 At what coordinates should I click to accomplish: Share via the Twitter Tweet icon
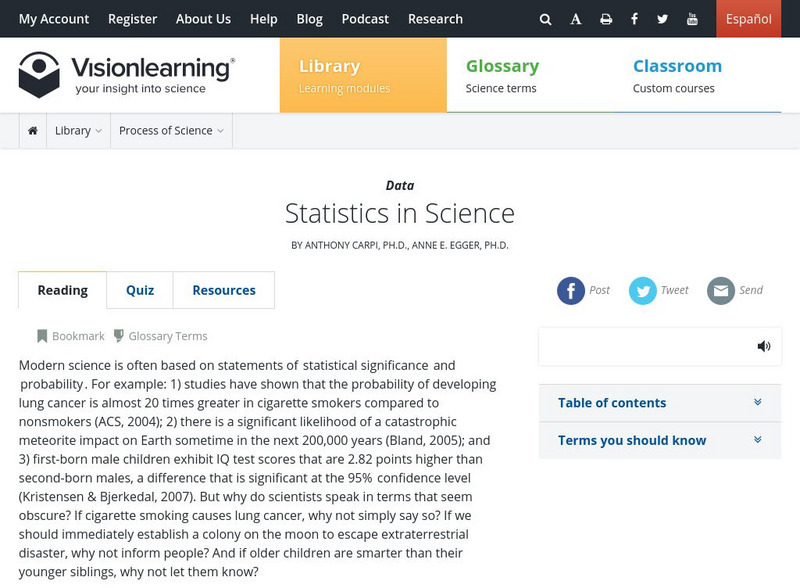(643, 290)
